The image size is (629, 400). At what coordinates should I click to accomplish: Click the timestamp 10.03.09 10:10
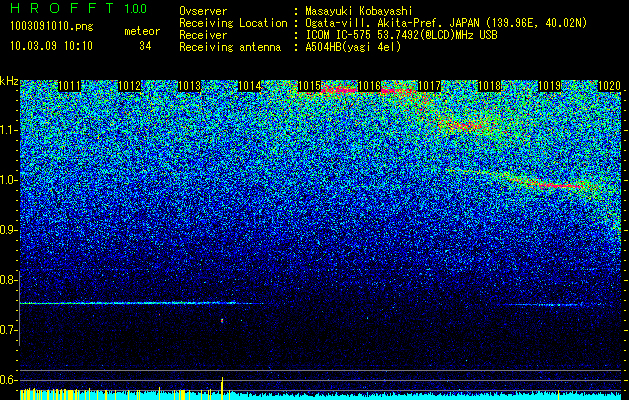[x=51, y=46]
